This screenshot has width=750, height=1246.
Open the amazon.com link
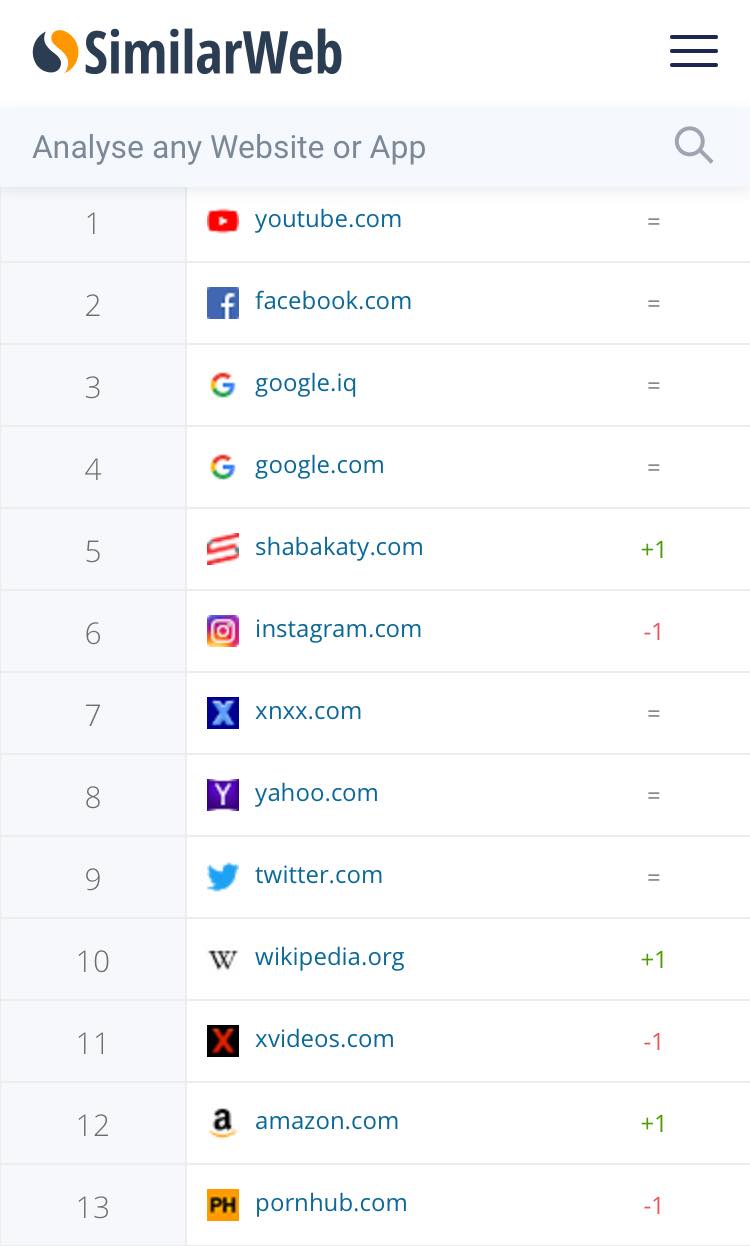click(x=327, y=1121)
